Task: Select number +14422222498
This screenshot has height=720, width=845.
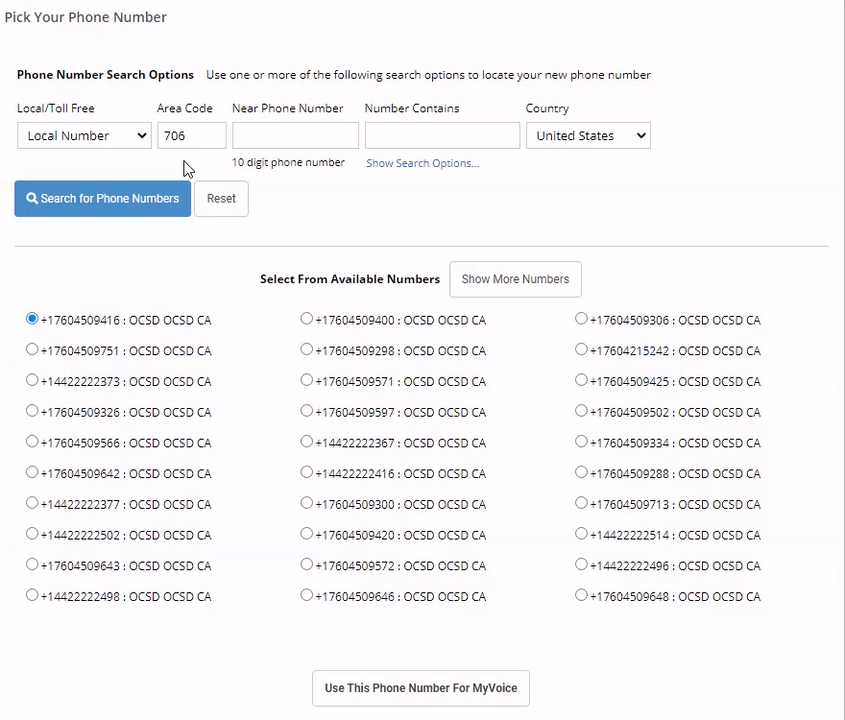Action: coord(32,595)
